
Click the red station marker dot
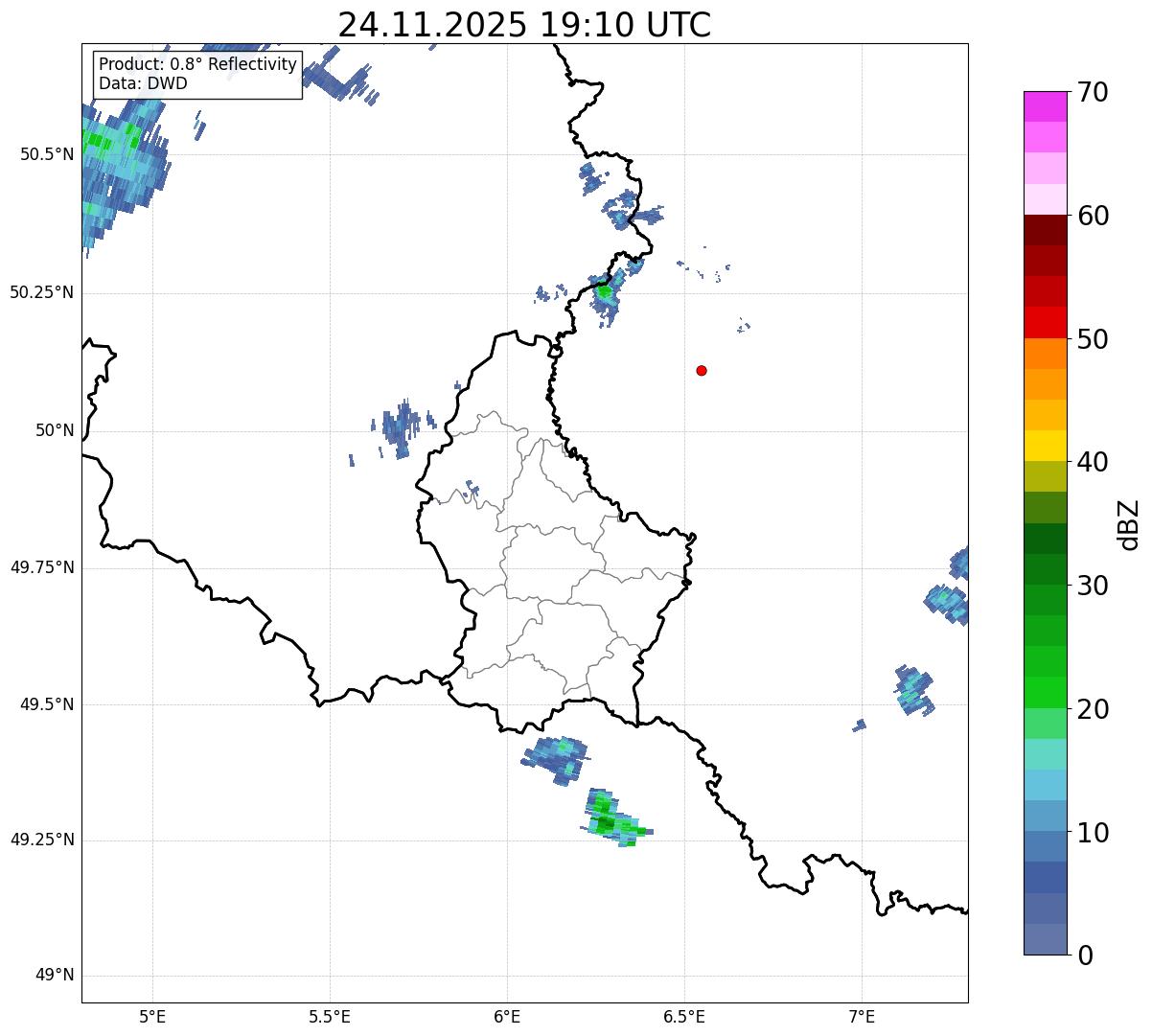(702, 370)
